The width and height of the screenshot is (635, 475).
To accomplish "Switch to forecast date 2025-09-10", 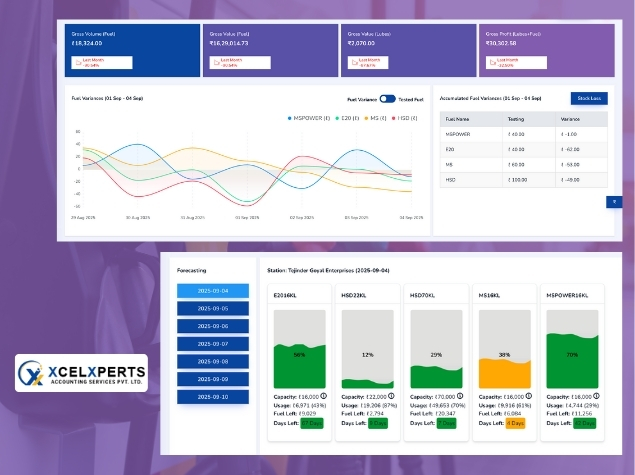I will 213,397.
